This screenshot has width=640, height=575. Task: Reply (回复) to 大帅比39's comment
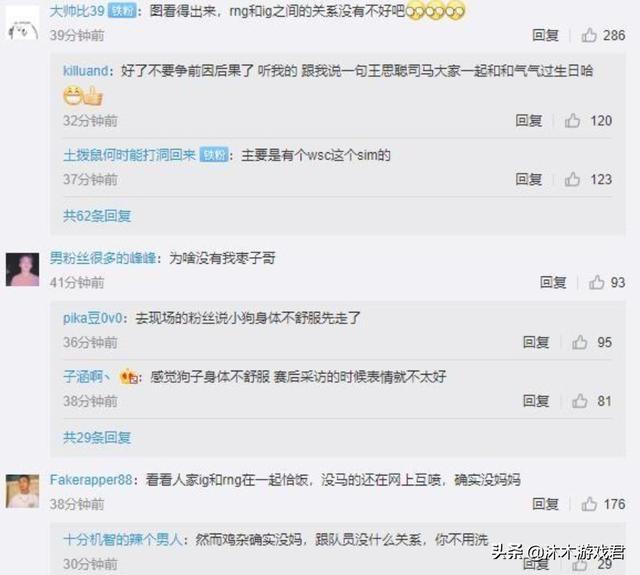tap(545, 36)
